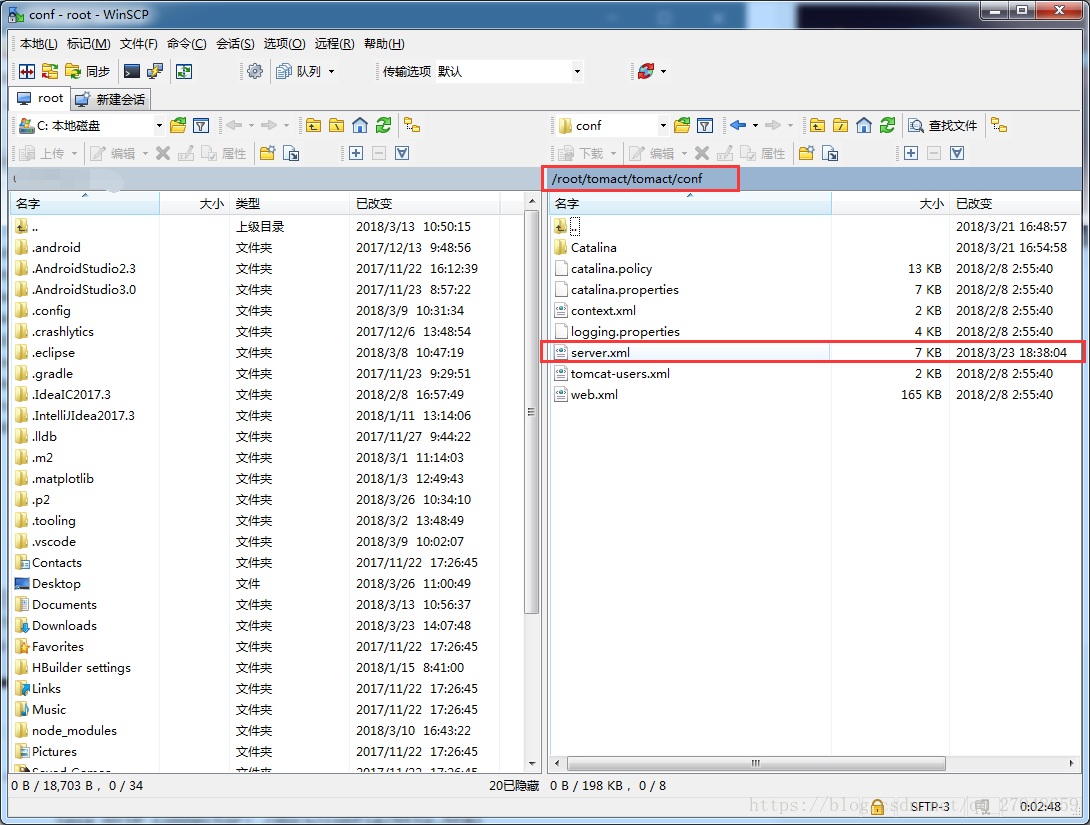Click select files plus icon in remote panel

click(x=911, y=154)
